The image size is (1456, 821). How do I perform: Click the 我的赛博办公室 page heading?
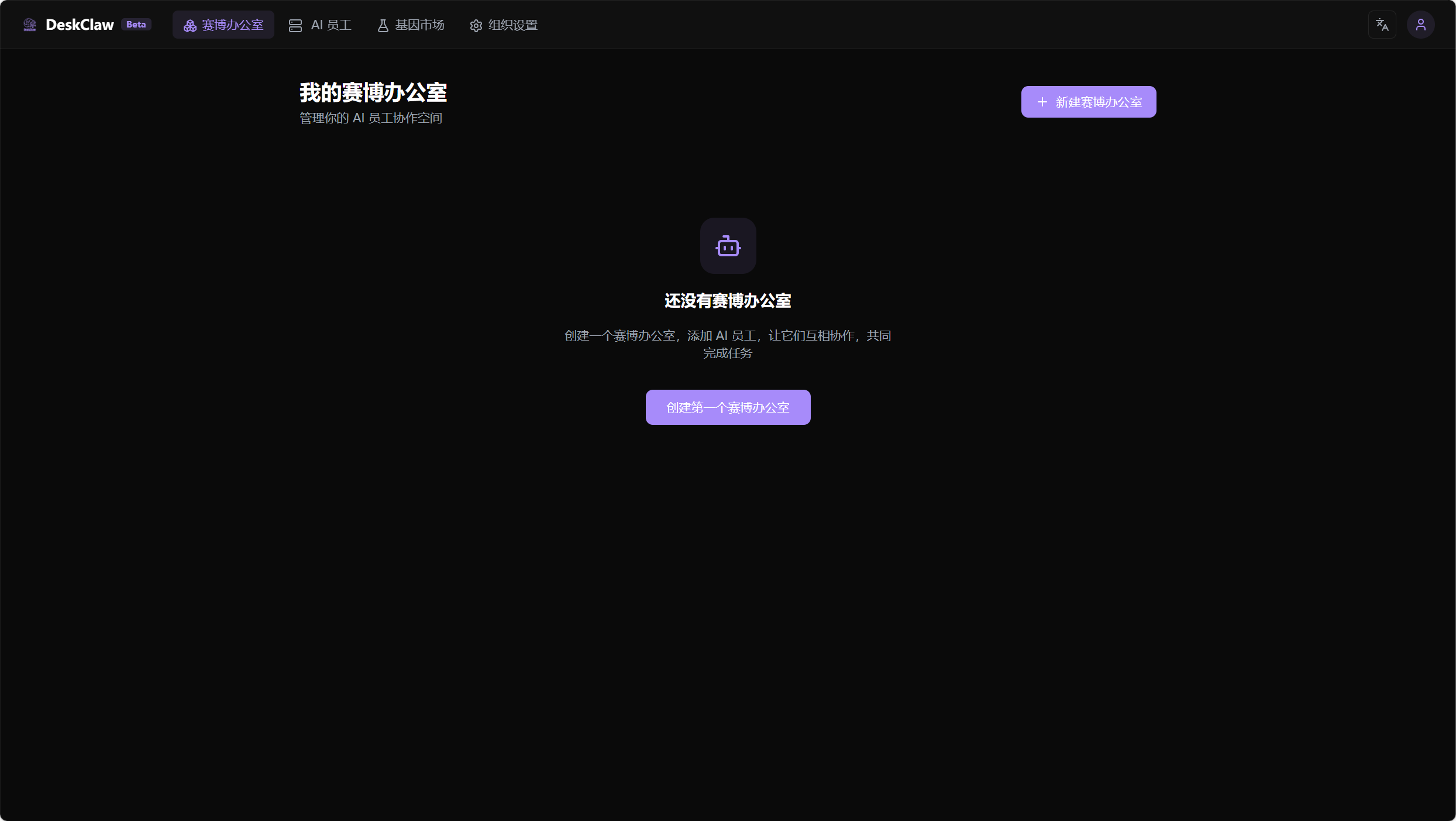(x=373, y=92)
